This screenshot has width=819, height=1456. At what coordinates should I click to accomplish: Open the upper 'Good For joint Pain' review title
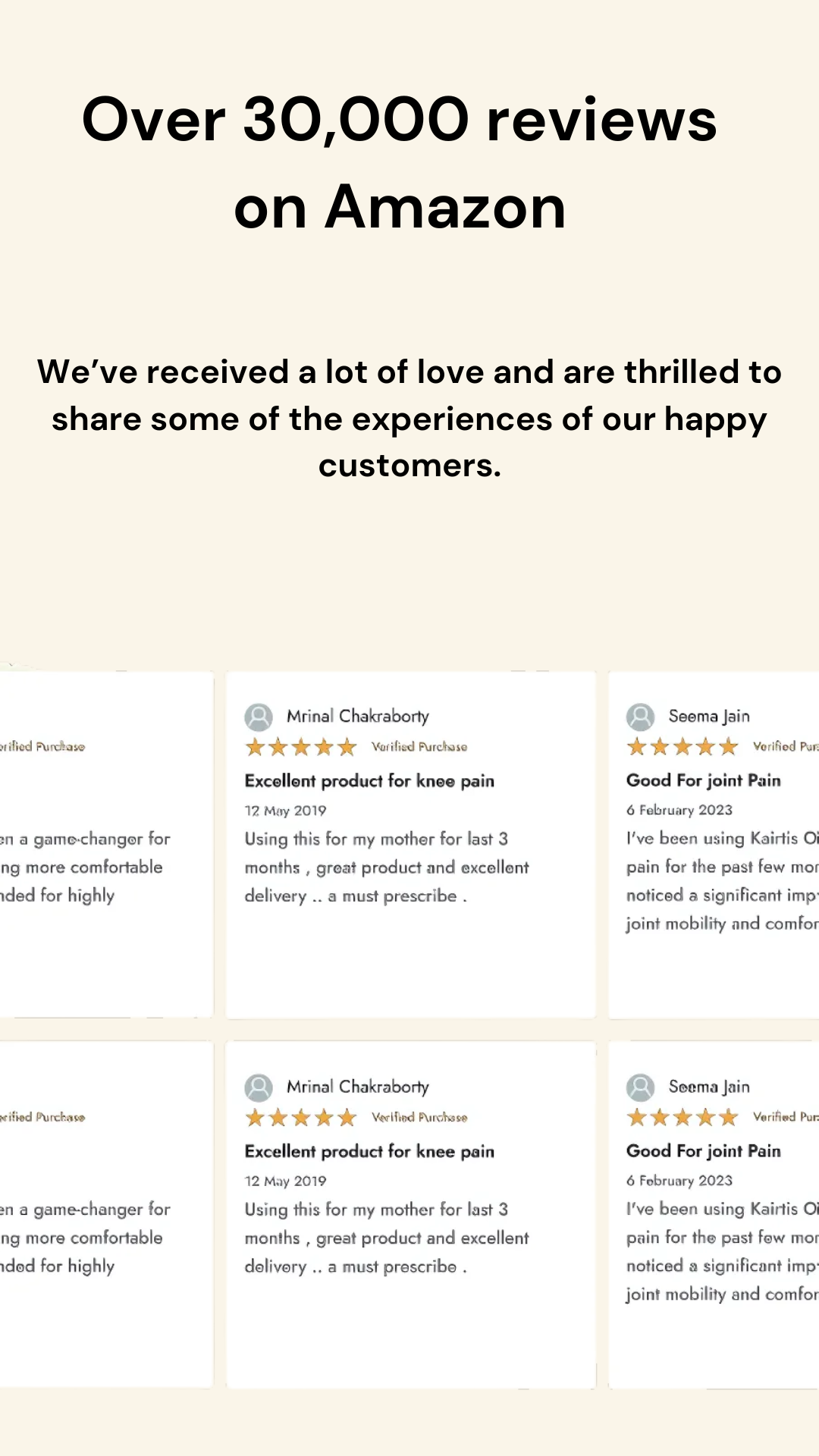click(703, 780)
